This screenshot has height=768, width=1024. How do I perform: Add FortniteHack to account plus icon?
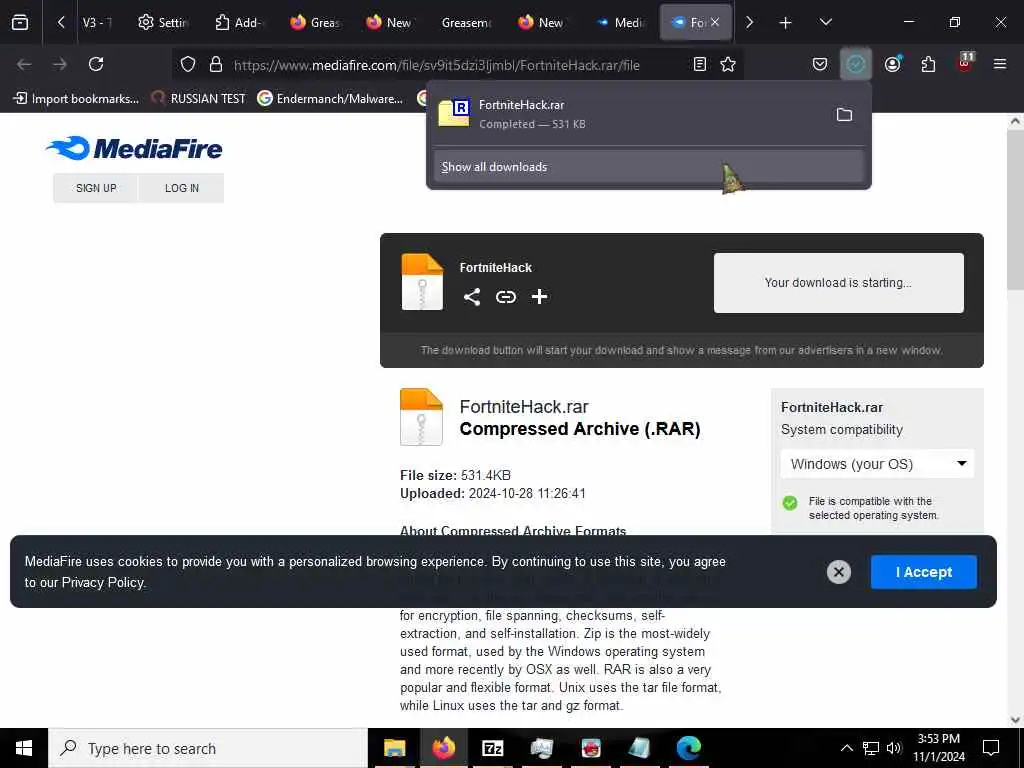[x=539, y=297]
